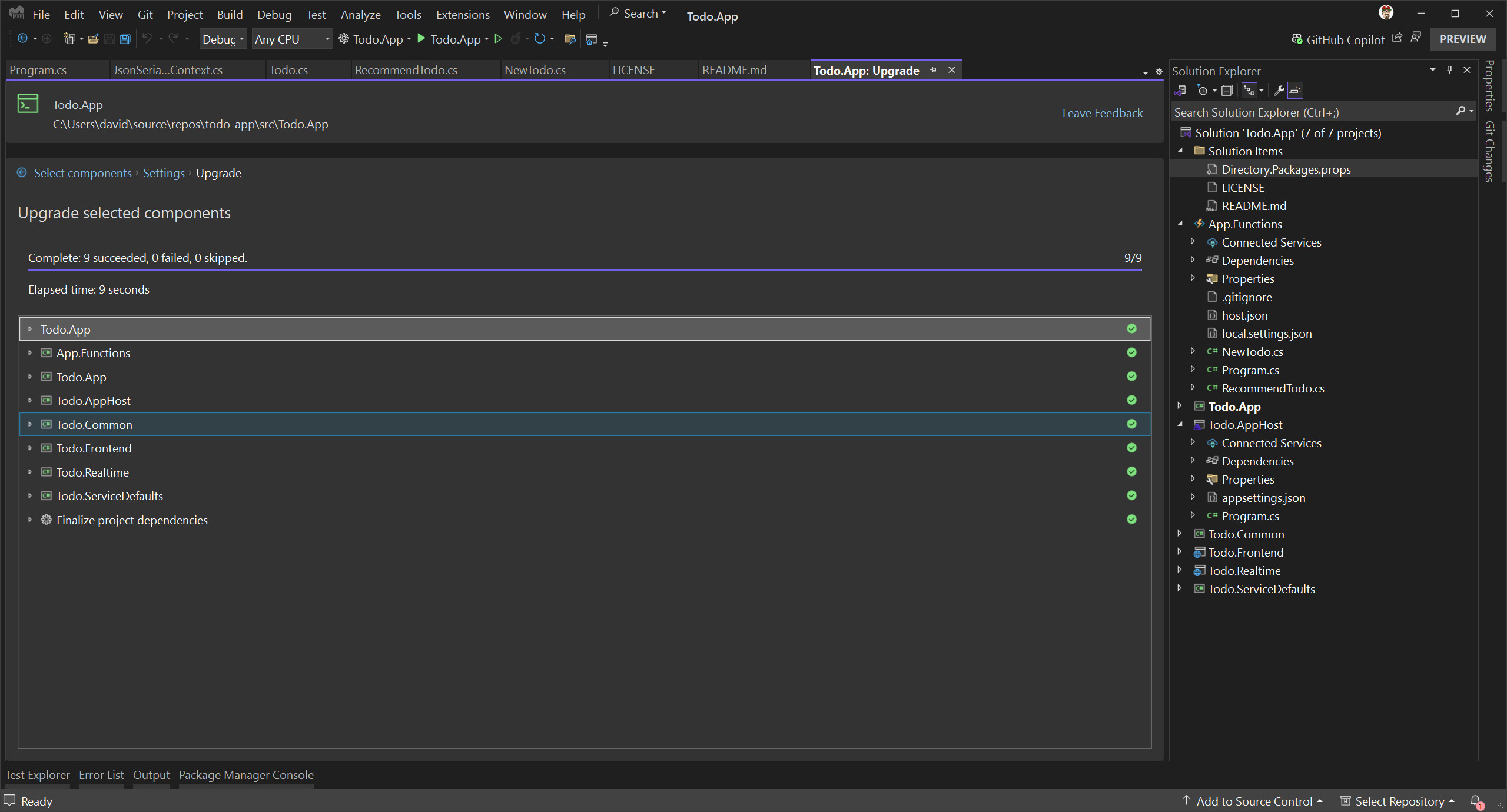The width and height of the screenshot is (1507, 812).
Task: Expand Todo.ServiceDefaults in Solution Explorer
Action: coord(1180,588)
